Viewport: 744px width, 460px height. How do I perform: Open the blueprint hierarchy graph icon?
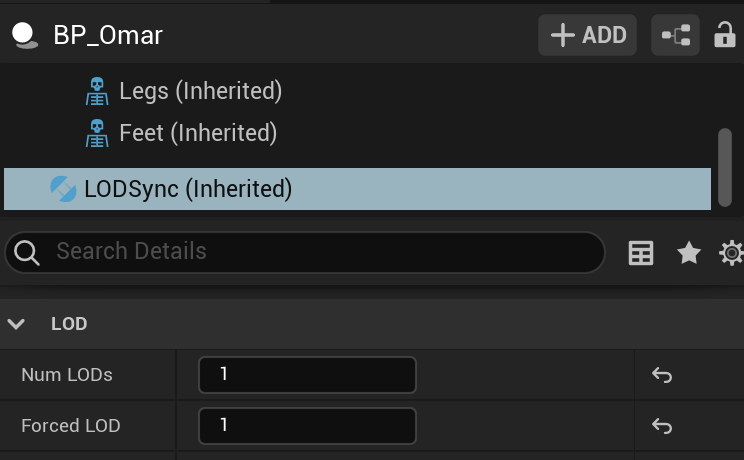[x=676, y=36]
